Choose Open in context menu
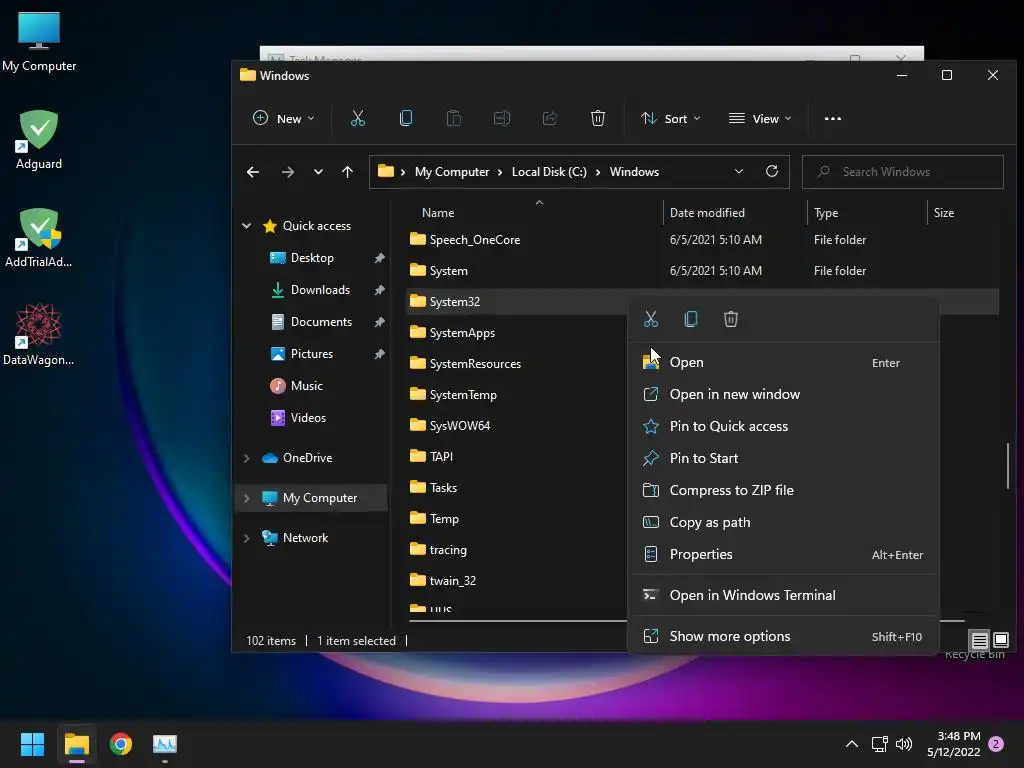The image size is (1024, 768). (783, 362)
